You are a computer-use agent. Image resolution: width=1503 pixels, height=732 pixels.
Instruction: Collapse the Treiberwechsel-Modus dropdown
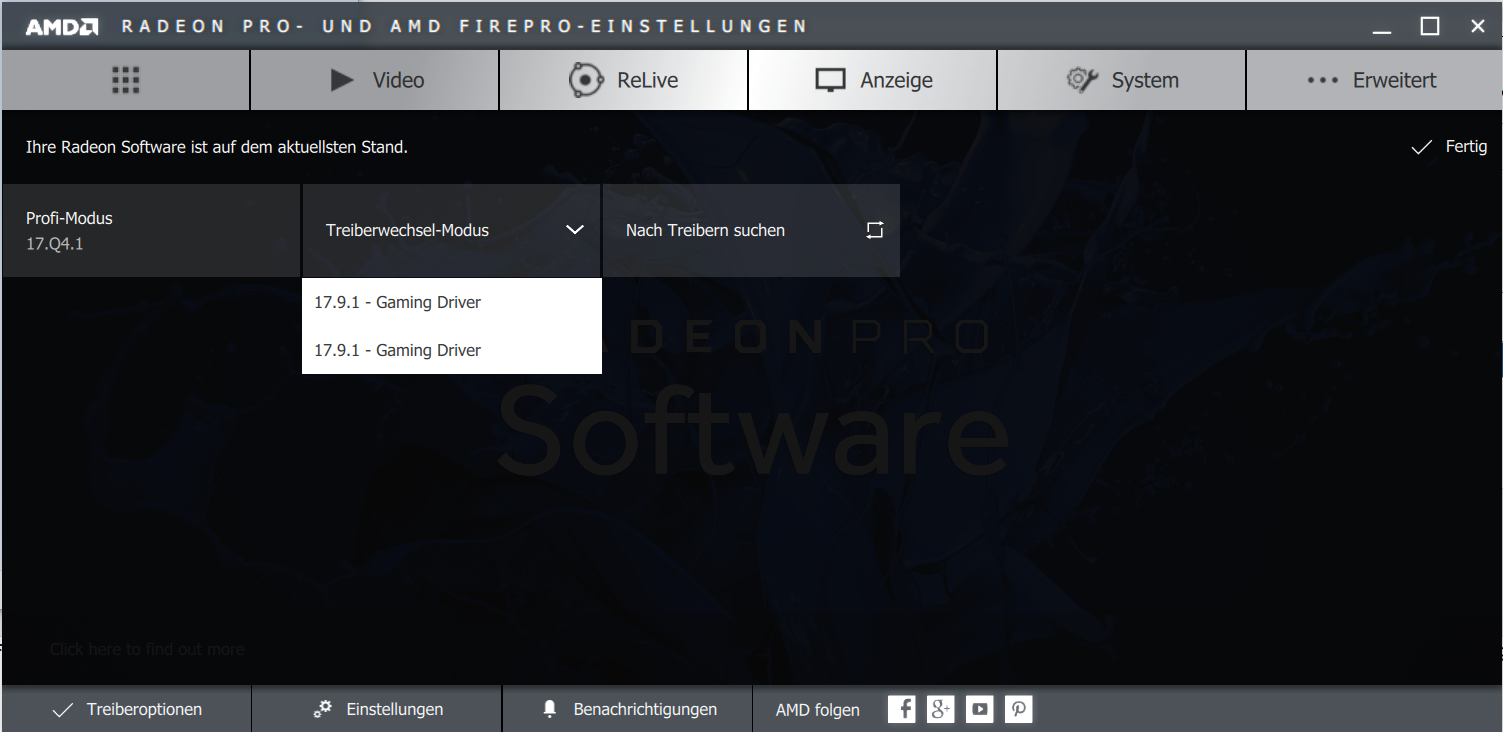(x=451, y=230)
